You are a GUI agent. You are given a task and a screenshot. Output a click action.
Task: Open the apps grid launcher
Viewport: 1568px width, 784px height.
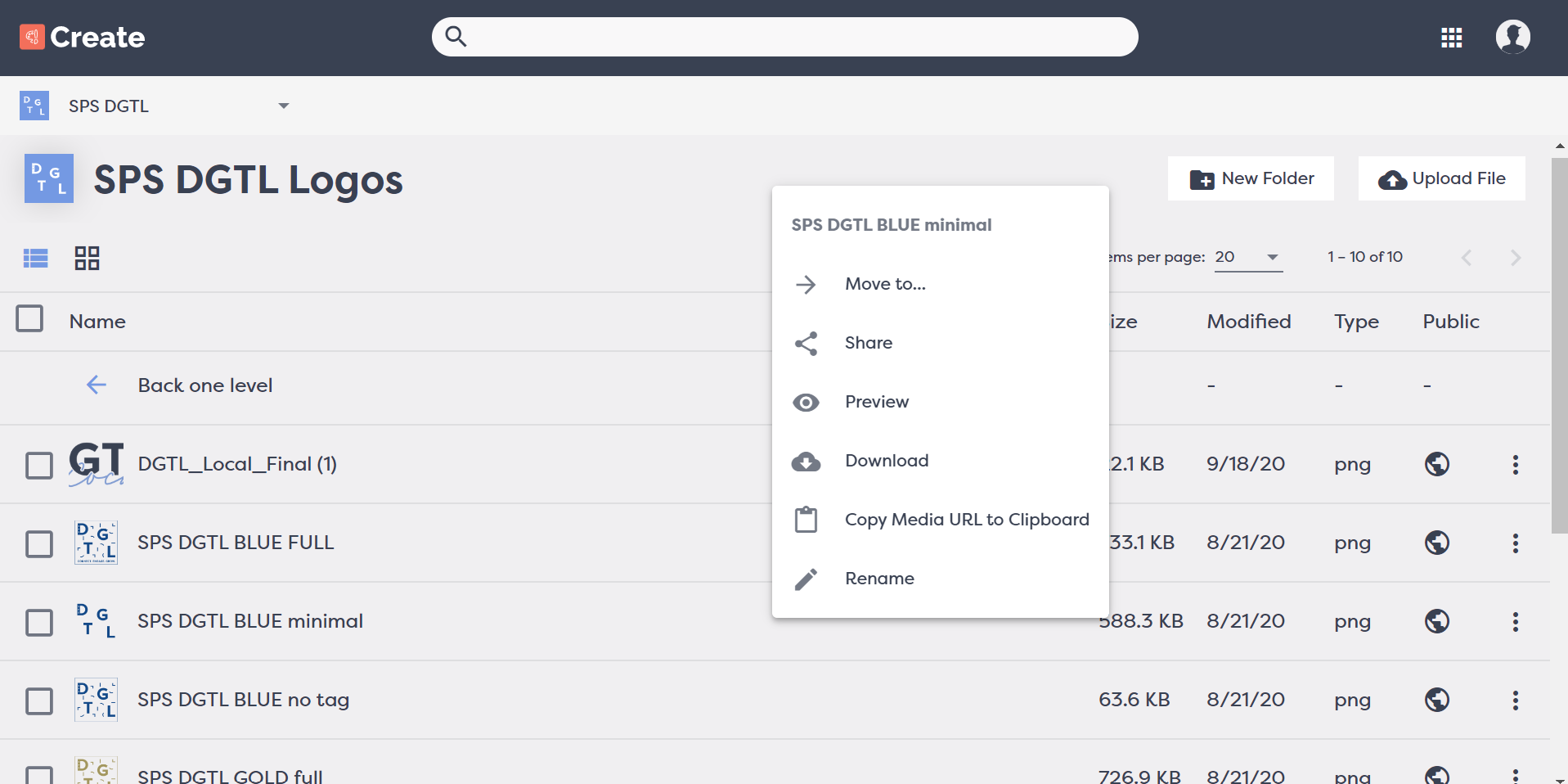[1452, 38]
